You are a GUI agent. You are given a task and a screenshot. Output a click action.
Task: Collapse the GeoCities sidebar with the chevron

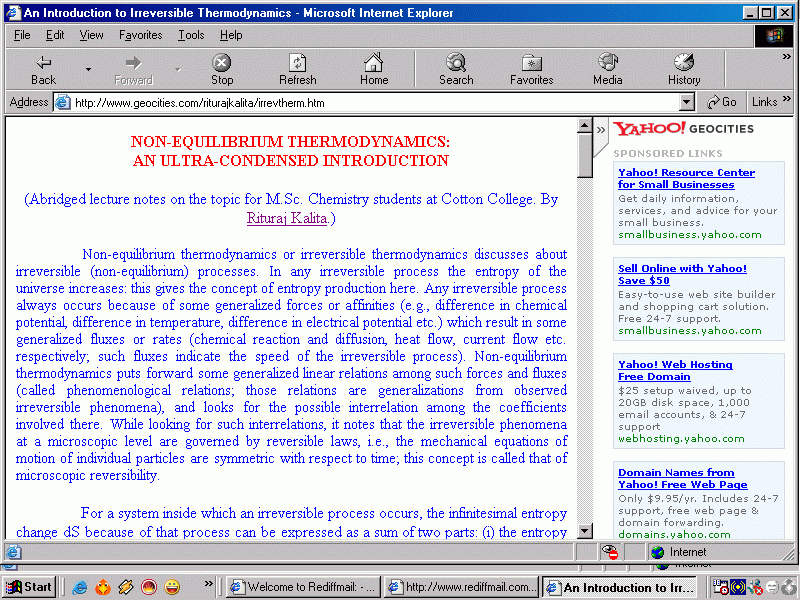601,130
